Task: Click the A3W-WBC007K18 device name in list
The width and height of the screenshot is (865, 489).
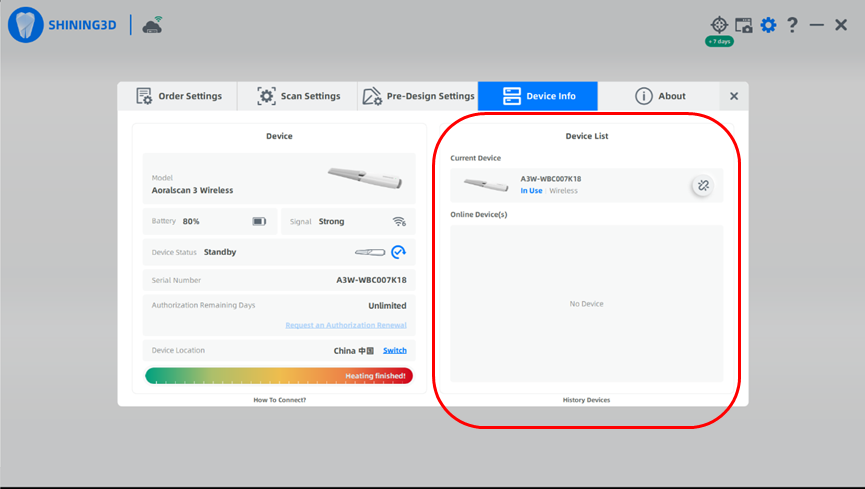Action: (x=551, y=179)
